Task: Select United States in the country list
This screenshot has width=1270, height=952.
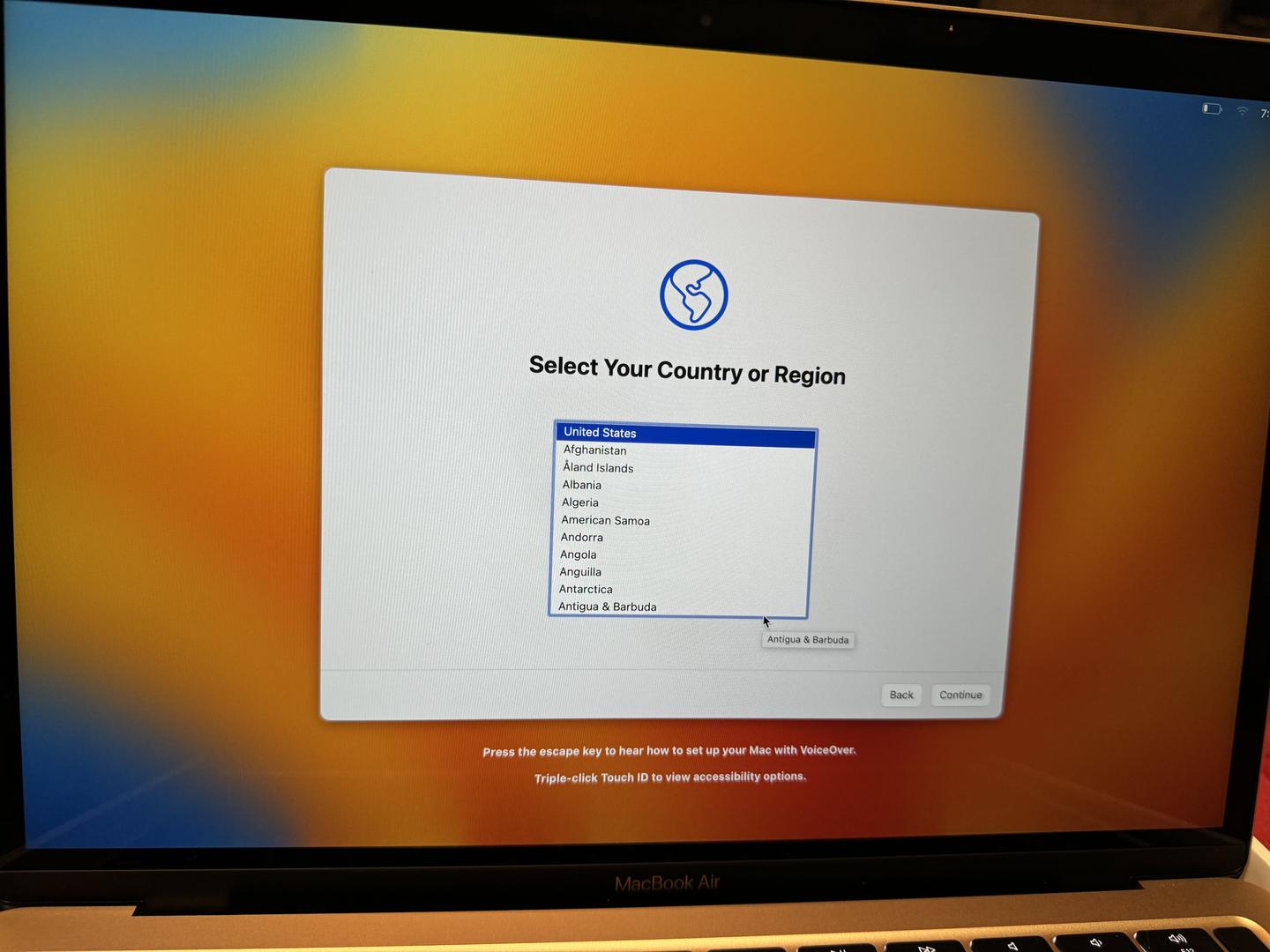Action: point(685,435)
